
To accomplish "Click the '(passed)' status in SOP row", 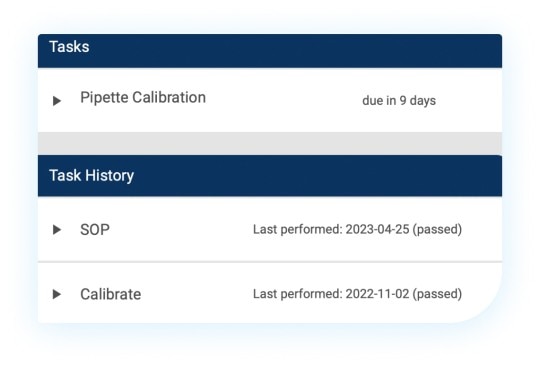I will 437,229.
